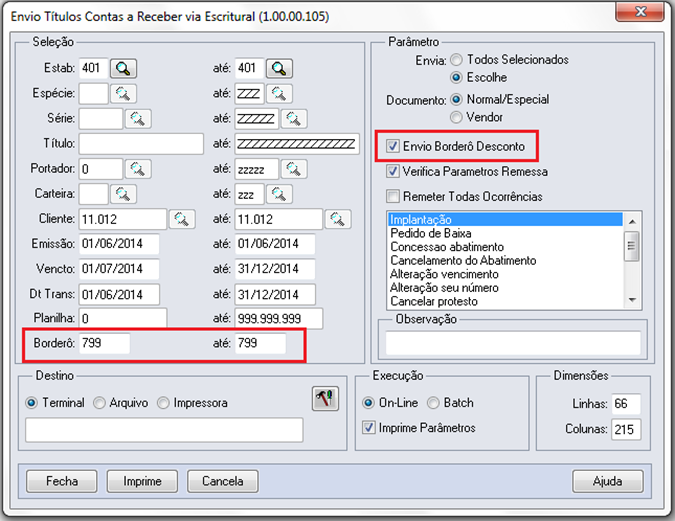675x521 pixels.
Task: Open lookup beside Carteira até zzz field
Action: click(x=279, y=194)
